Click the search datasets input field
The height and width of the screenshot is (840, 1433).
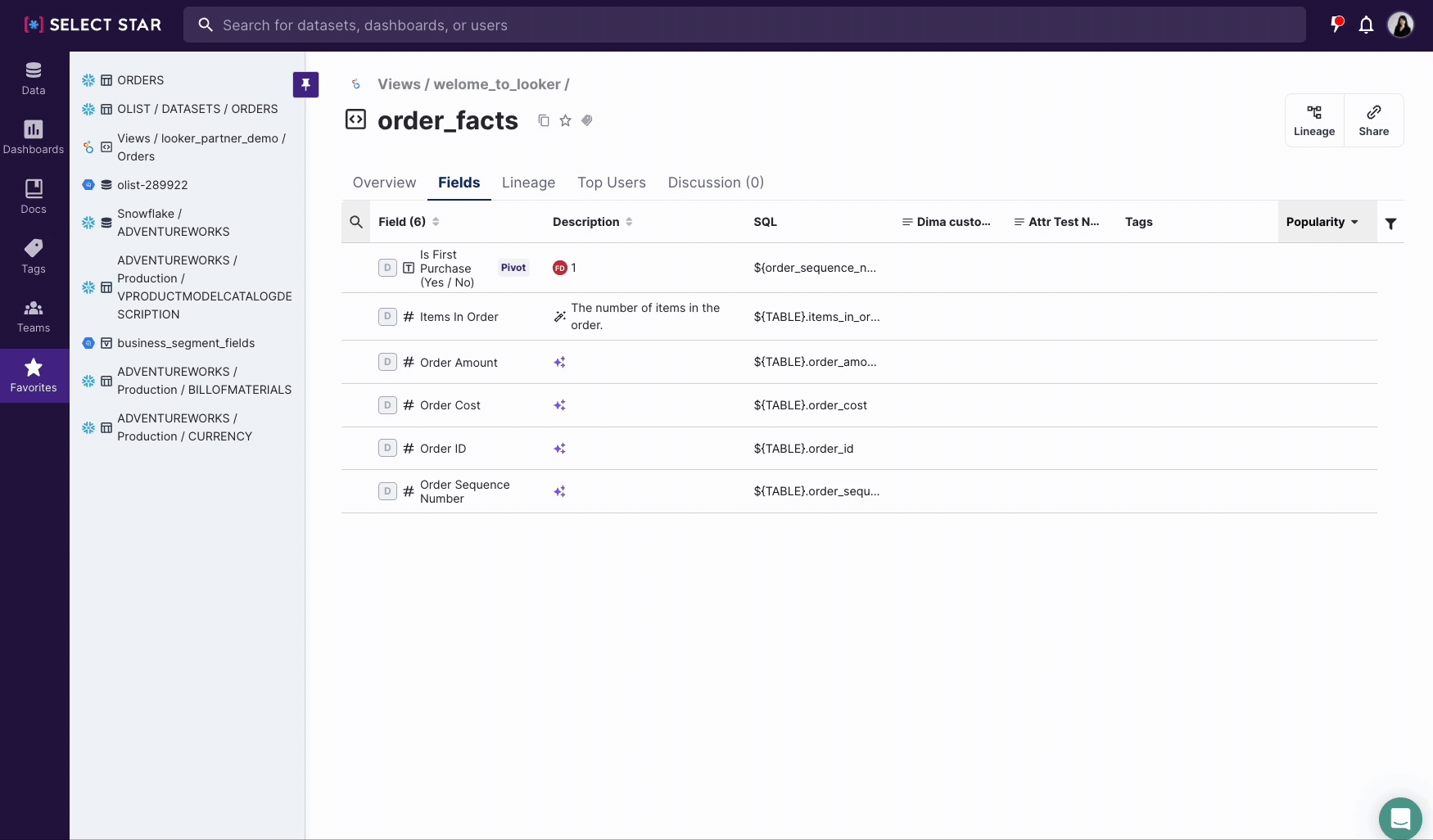pos(744,25)
